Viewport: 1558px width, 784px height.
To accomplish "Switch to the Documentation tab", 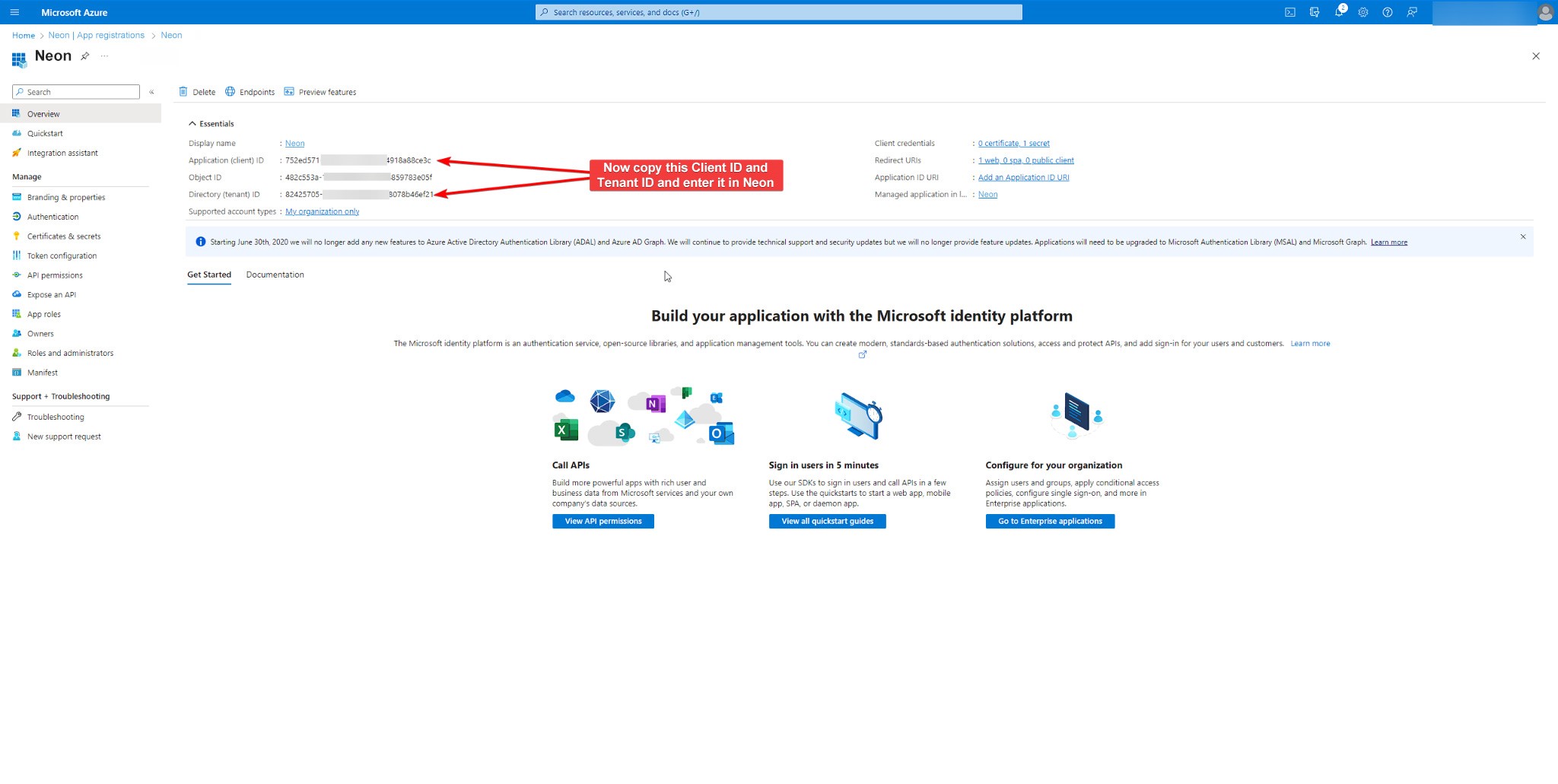I will (x=275, y=275).
